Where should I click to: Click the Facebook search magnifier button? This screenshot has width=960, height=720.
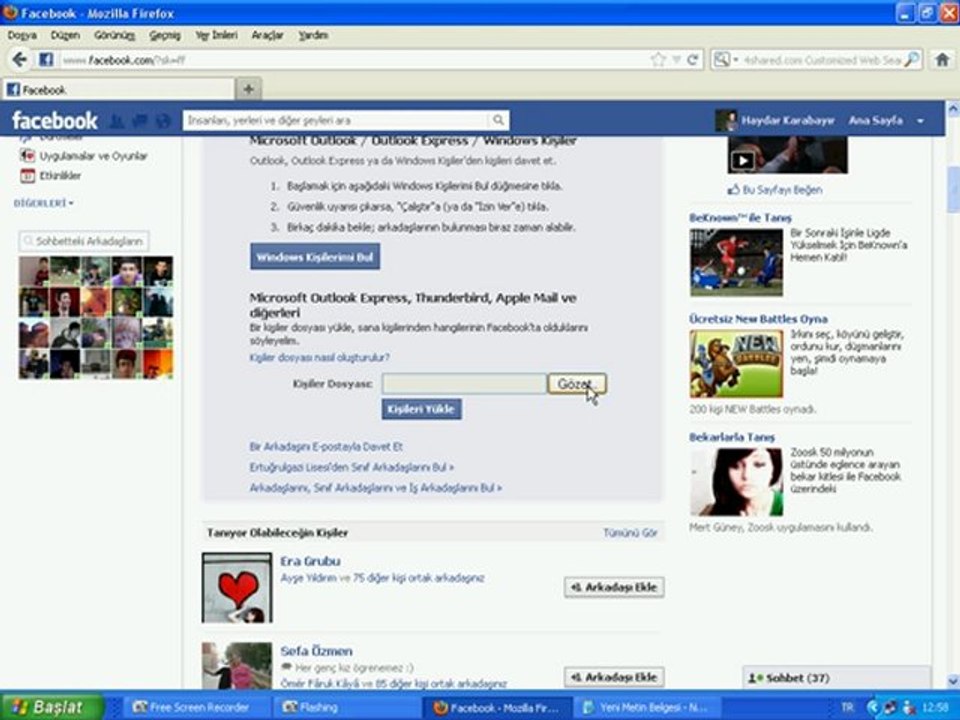(498, 120)
